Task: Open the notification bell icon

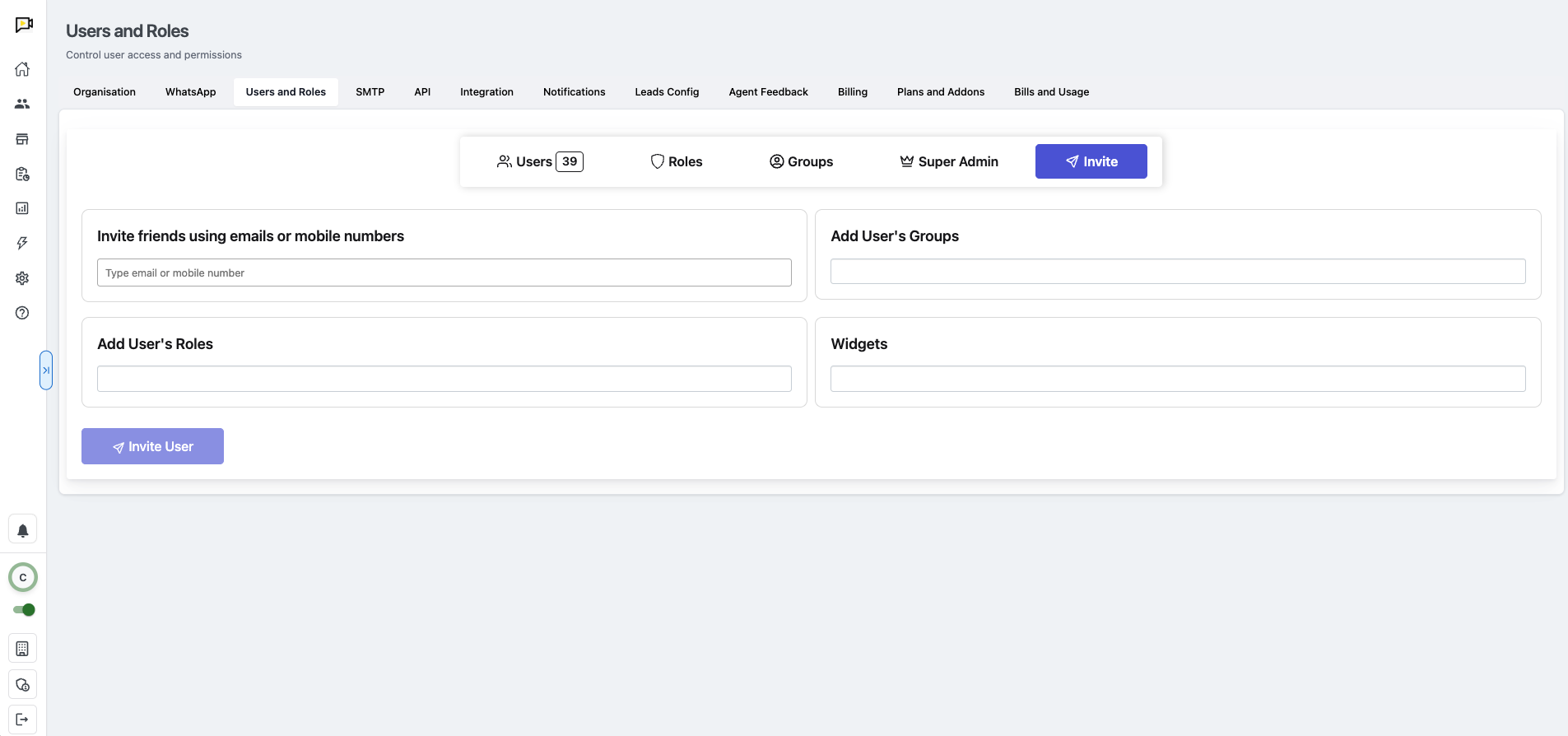Action: coord(23,530)
